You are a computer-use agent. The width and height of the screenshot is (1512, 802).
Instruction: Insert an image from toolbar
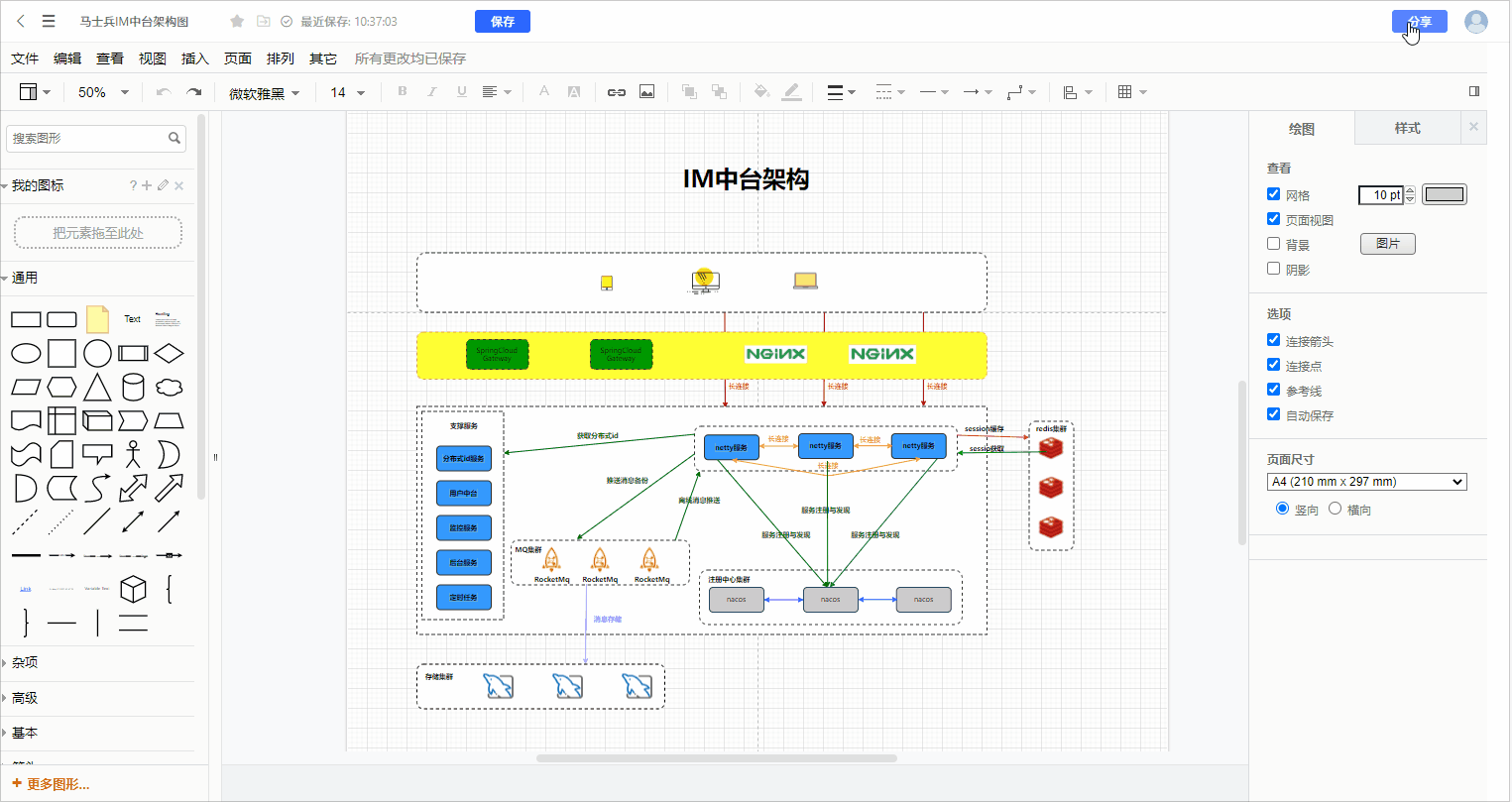646,92
